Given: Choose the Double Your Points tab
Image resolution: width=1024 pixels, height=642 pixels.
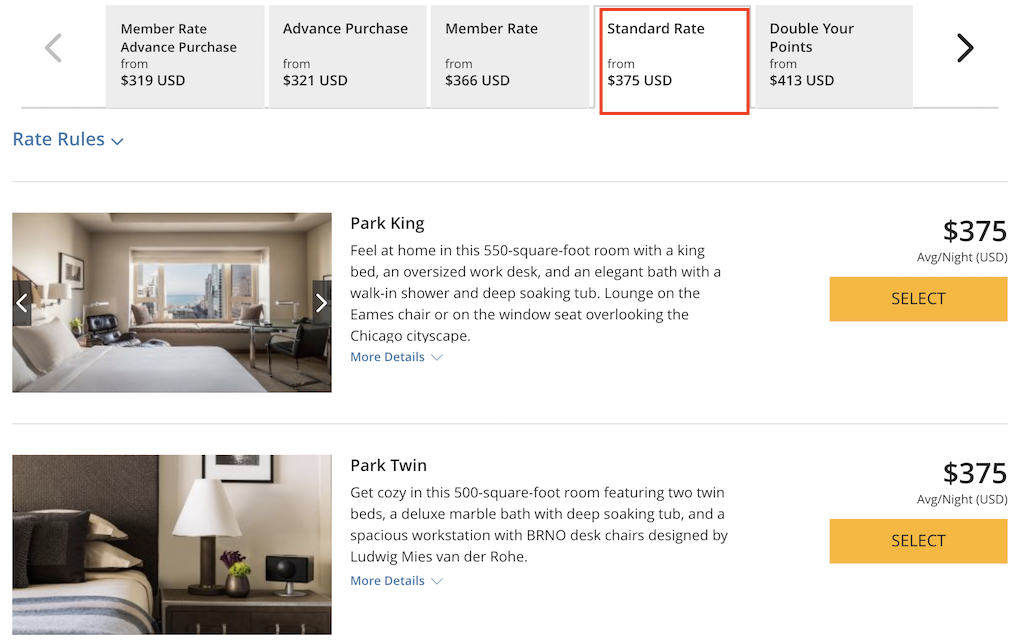Looking at the screenshot, I should click(834, 56).
